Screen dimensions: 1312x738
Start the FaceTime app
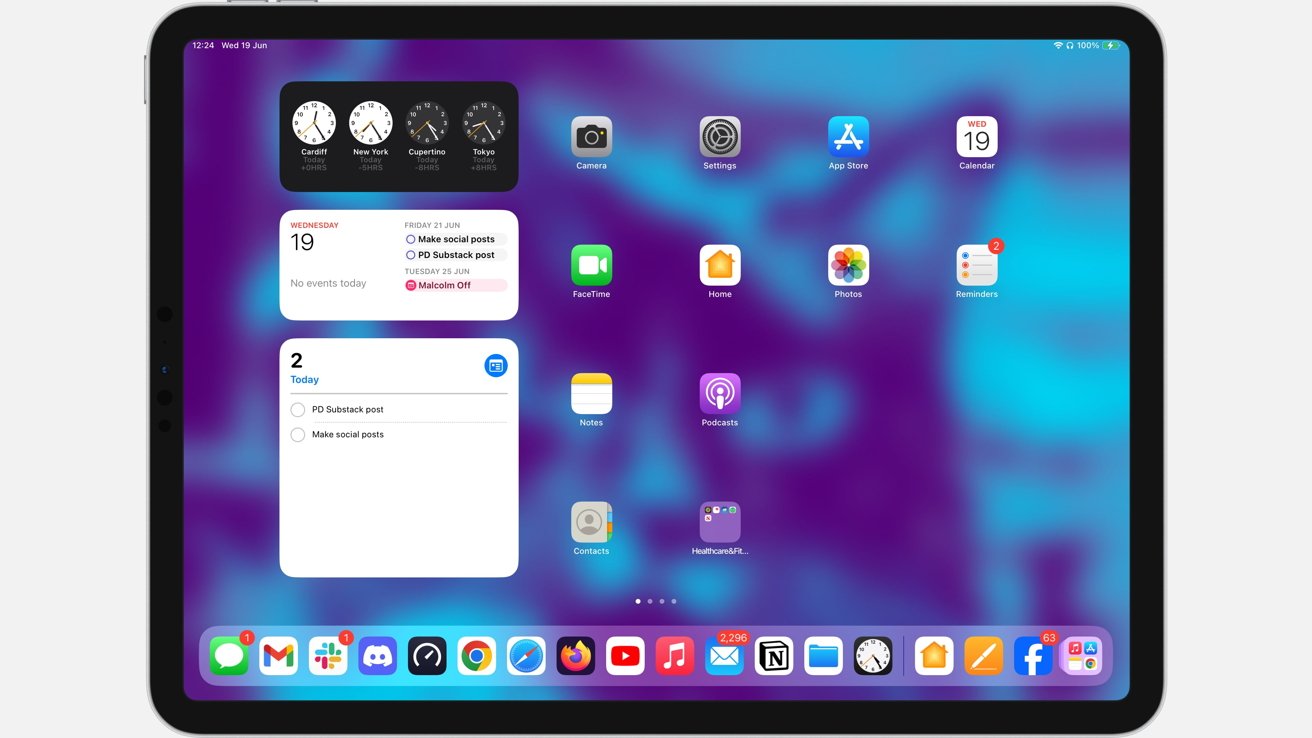pyautogui.click(x=591, y=265)
